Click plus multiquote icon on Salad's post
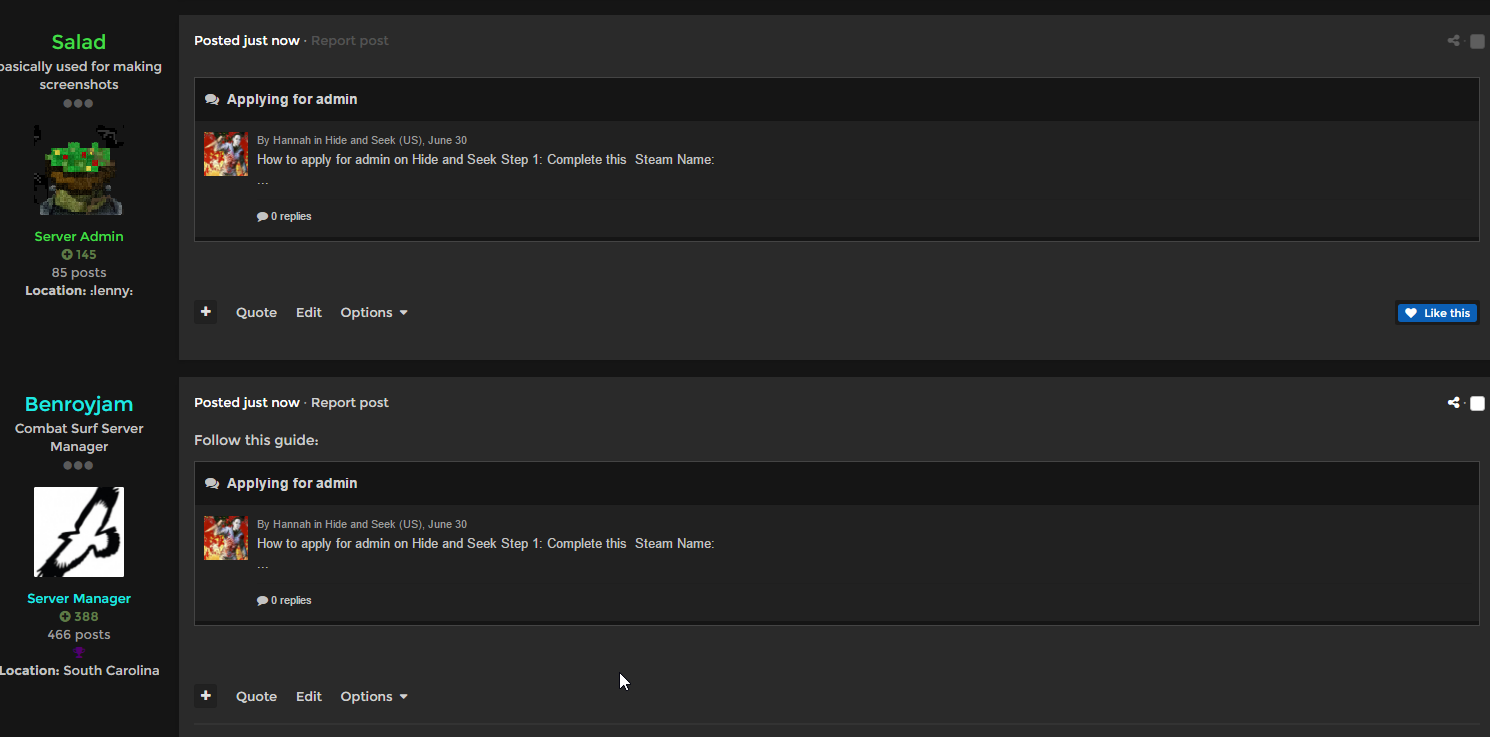Image resolution: width=1490 pixels, height=737 pixels. 206,312
